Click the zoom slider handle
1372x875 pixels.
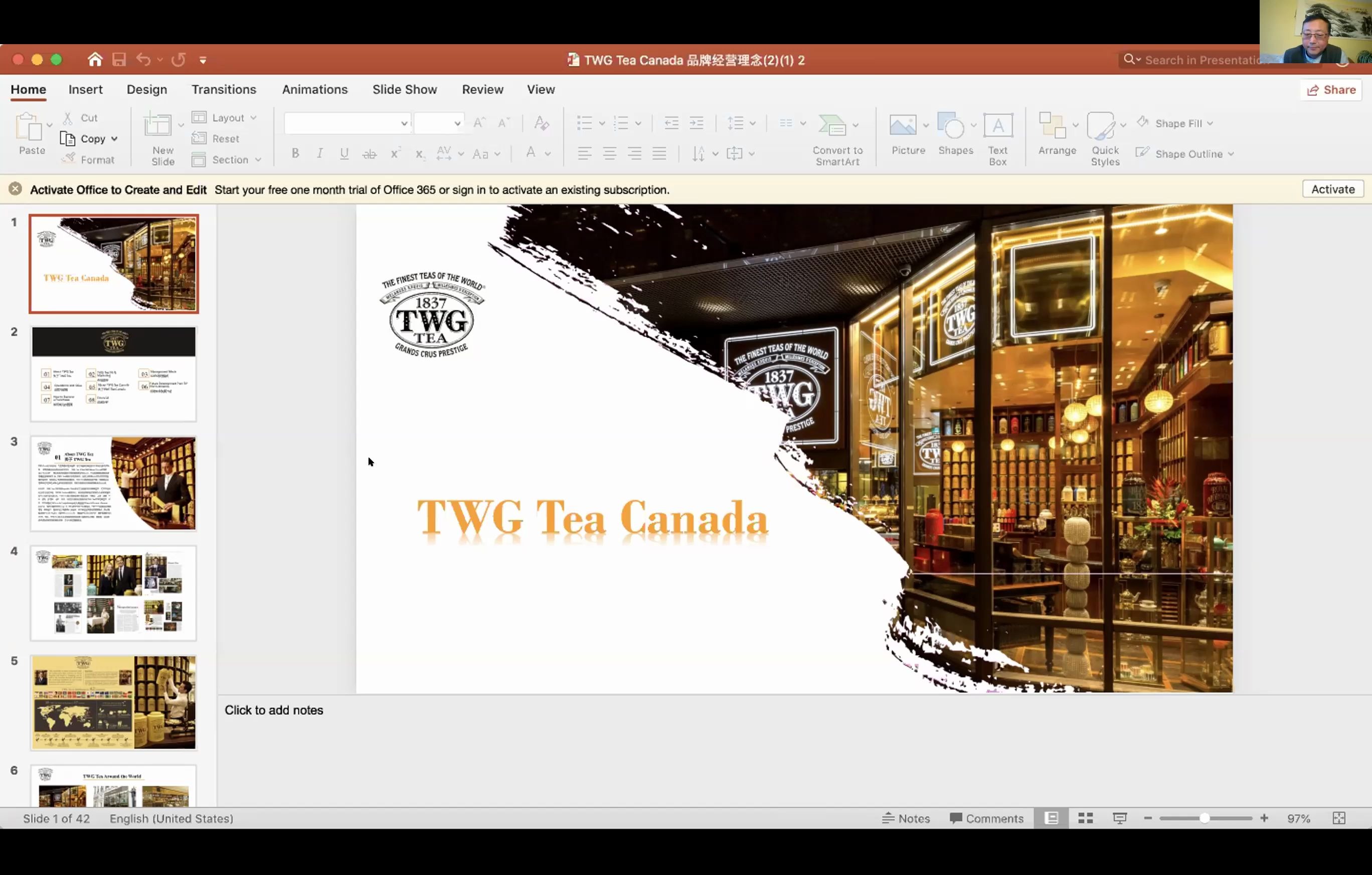pos(1205,818)
